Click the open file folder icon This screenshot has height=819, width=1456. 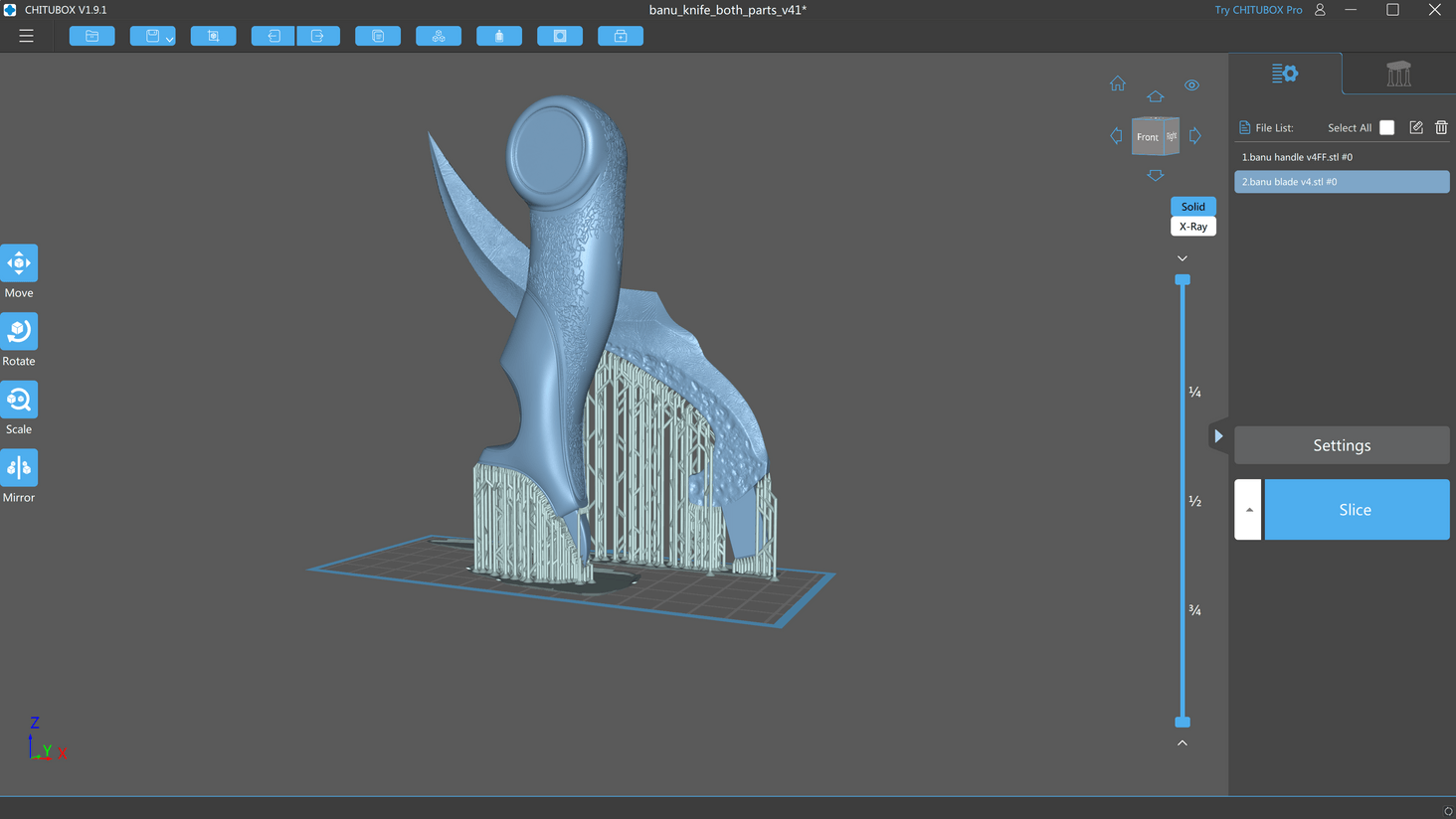(x=91, y=36)
